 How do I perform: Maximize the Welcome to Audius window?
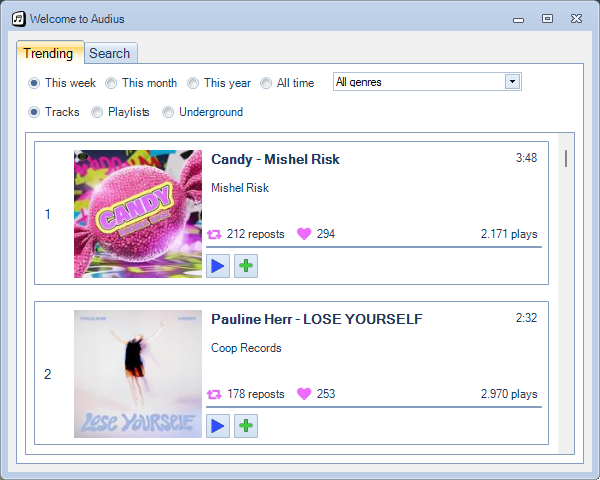coord(548,19)
